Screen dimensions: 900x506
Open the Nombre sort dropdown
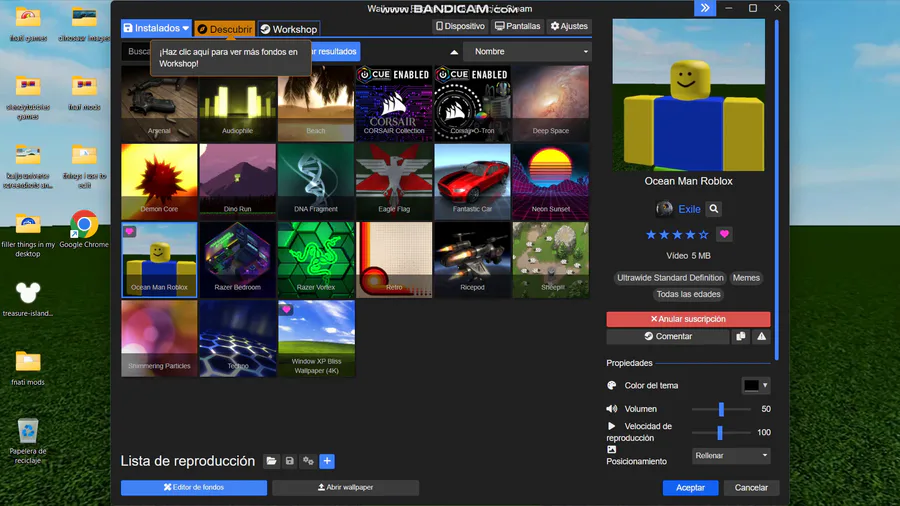[x=528, y=52]
